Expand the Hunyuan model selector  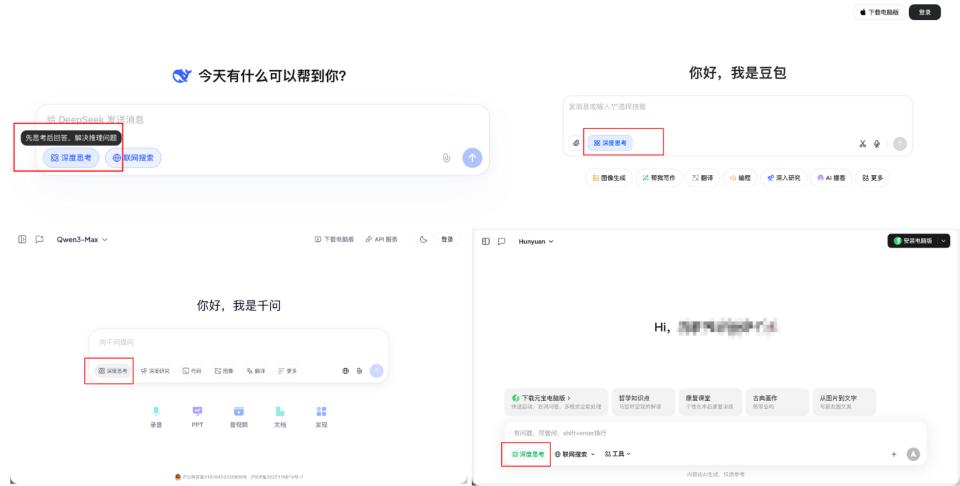click(x=535, y=241)
